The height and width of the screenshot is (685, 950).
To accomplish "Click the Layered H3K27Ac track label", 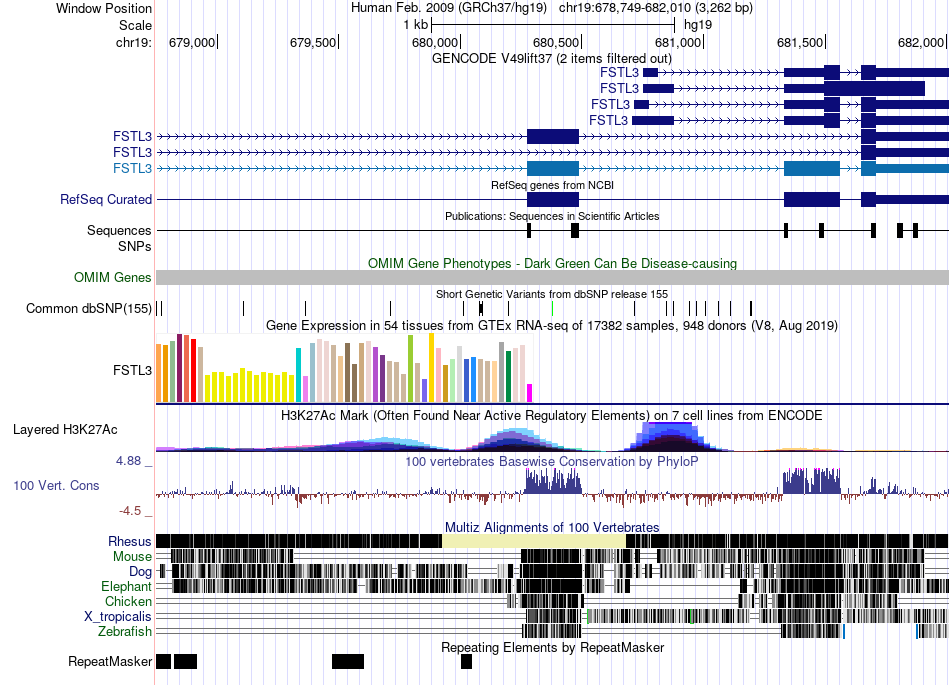I will click(x=65, y=429).
